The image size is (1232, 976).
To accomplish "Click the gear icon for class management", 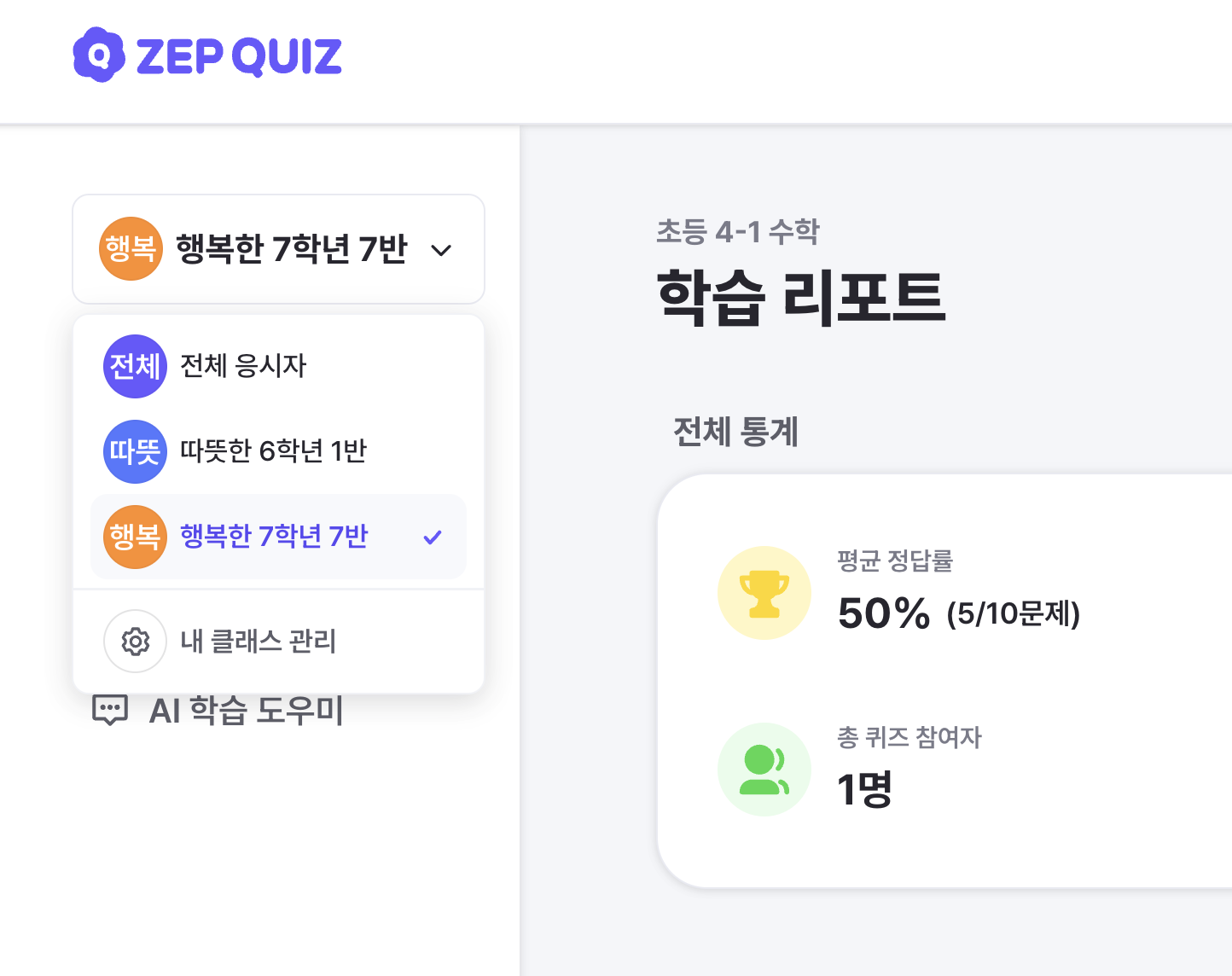I will 135,641.
